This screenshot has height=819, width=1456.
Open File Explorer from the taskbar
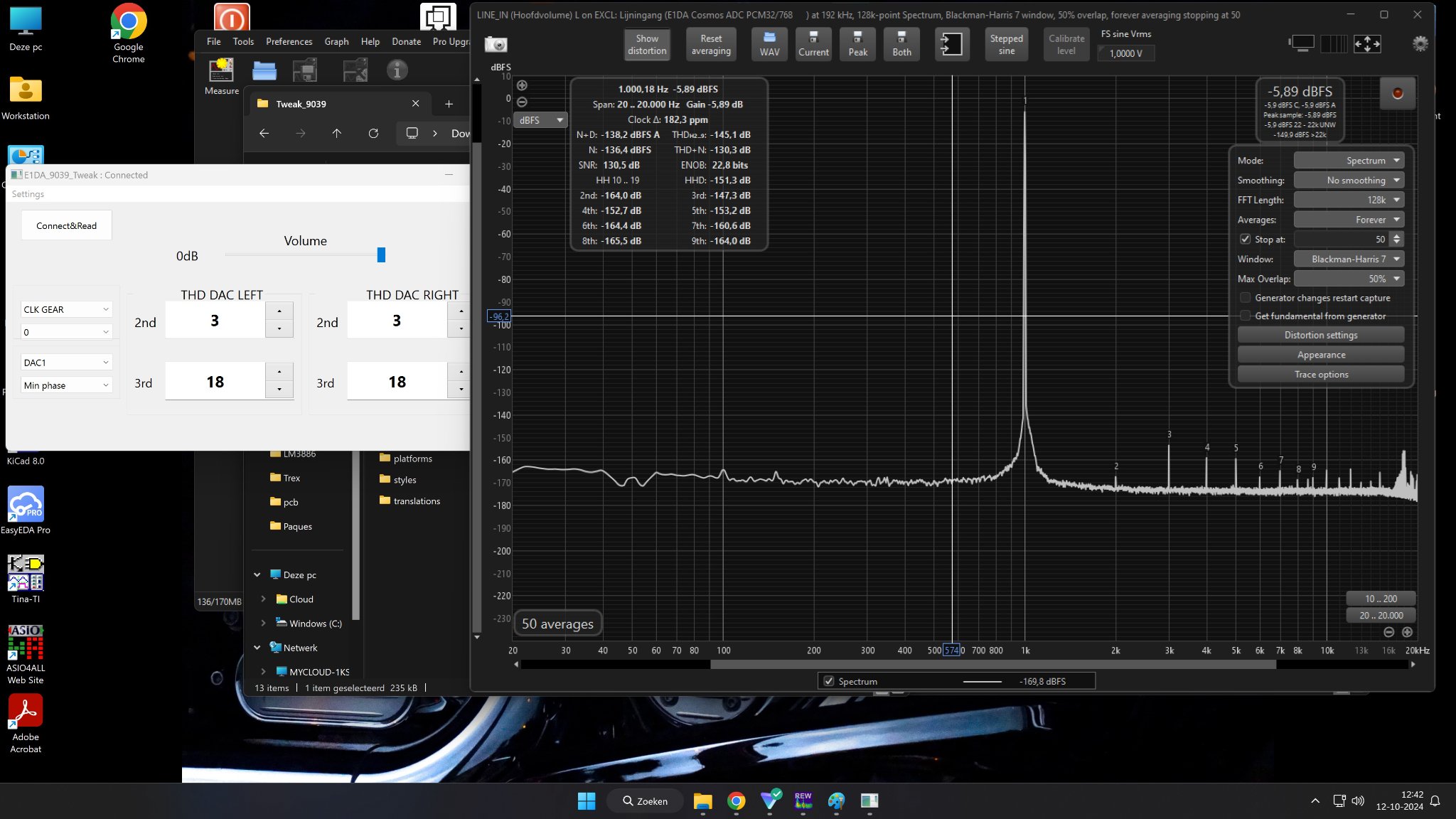point(702,801)
